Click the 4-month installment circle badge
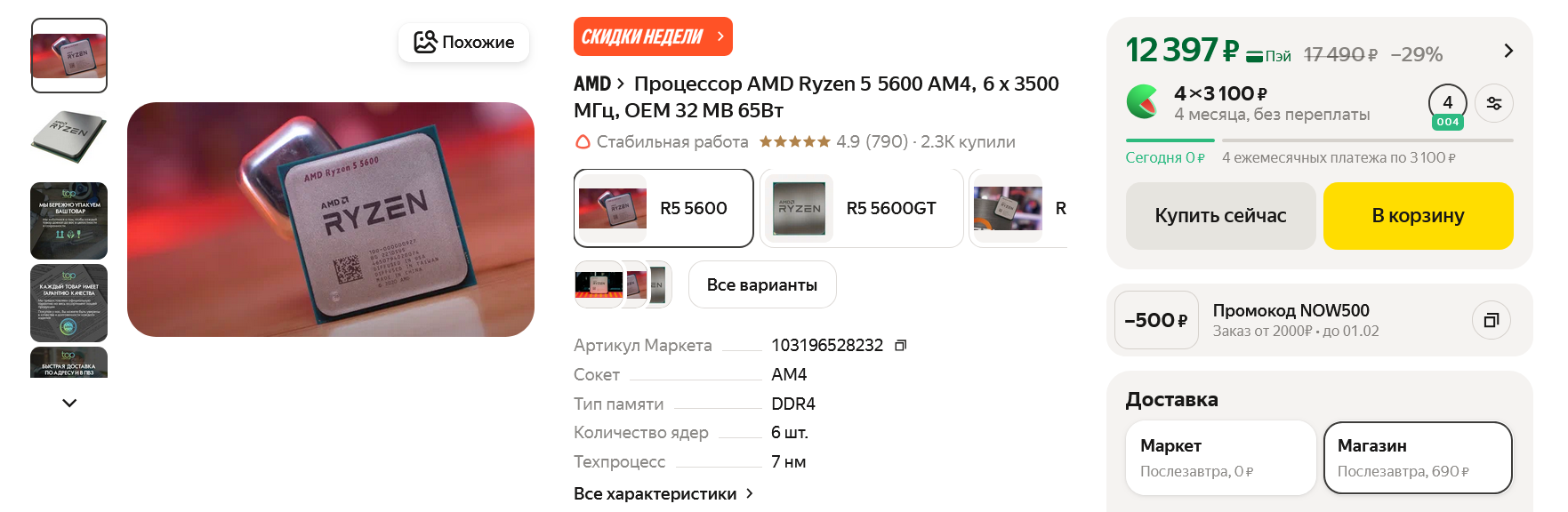 coord(1448,105)
